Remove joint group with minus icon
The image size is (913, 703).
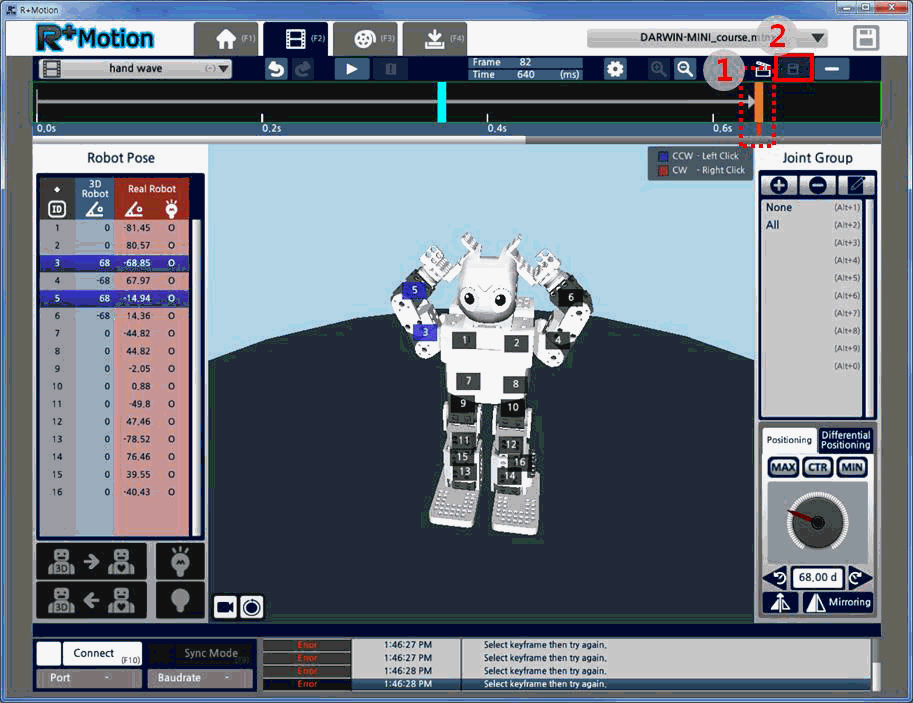[818, 186]
